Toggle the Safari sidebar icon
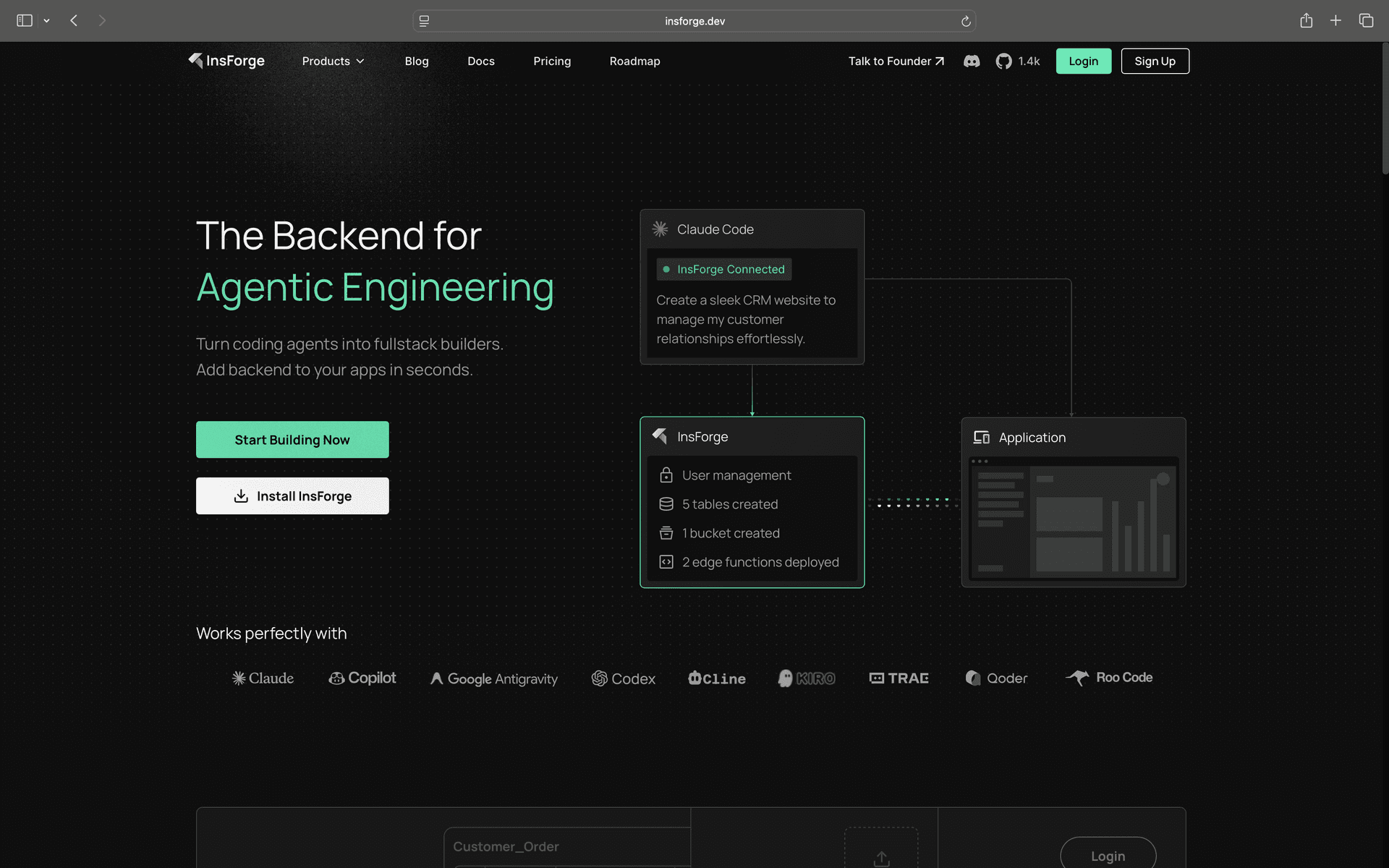Screen dimensions: 1389x868 25,21
